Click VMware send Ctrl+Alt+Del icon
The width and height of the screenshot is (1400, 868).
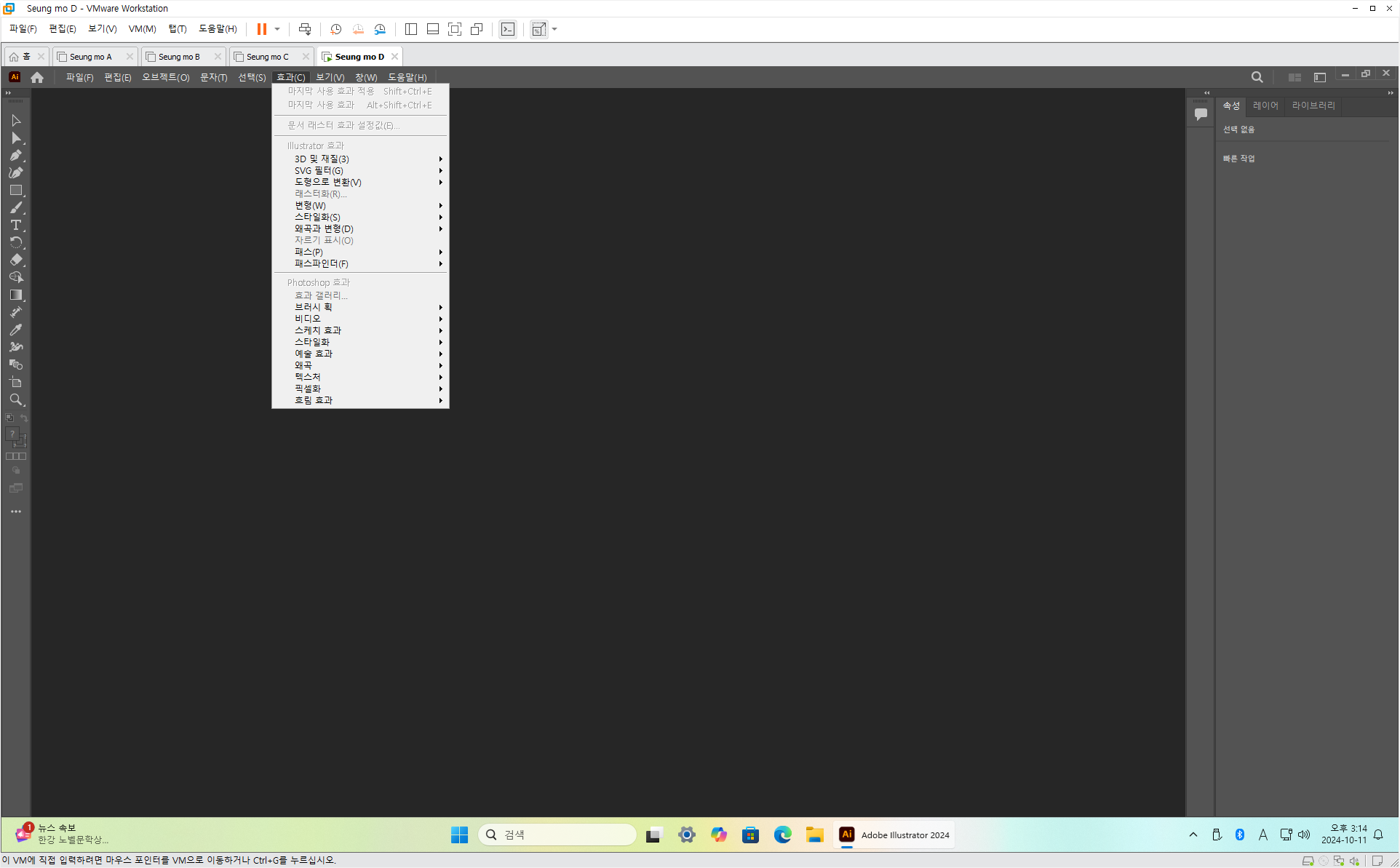coord(305,29)
